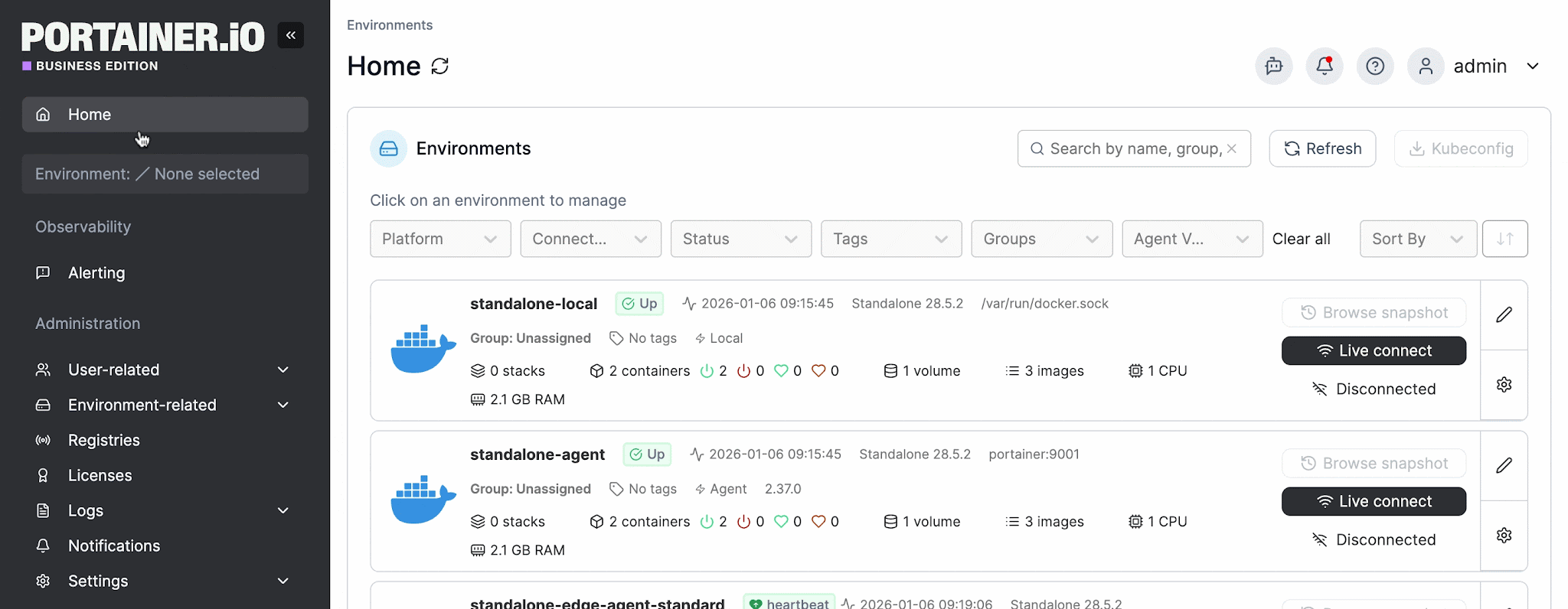Click the Refresh environments button

tap(1322, 148)
